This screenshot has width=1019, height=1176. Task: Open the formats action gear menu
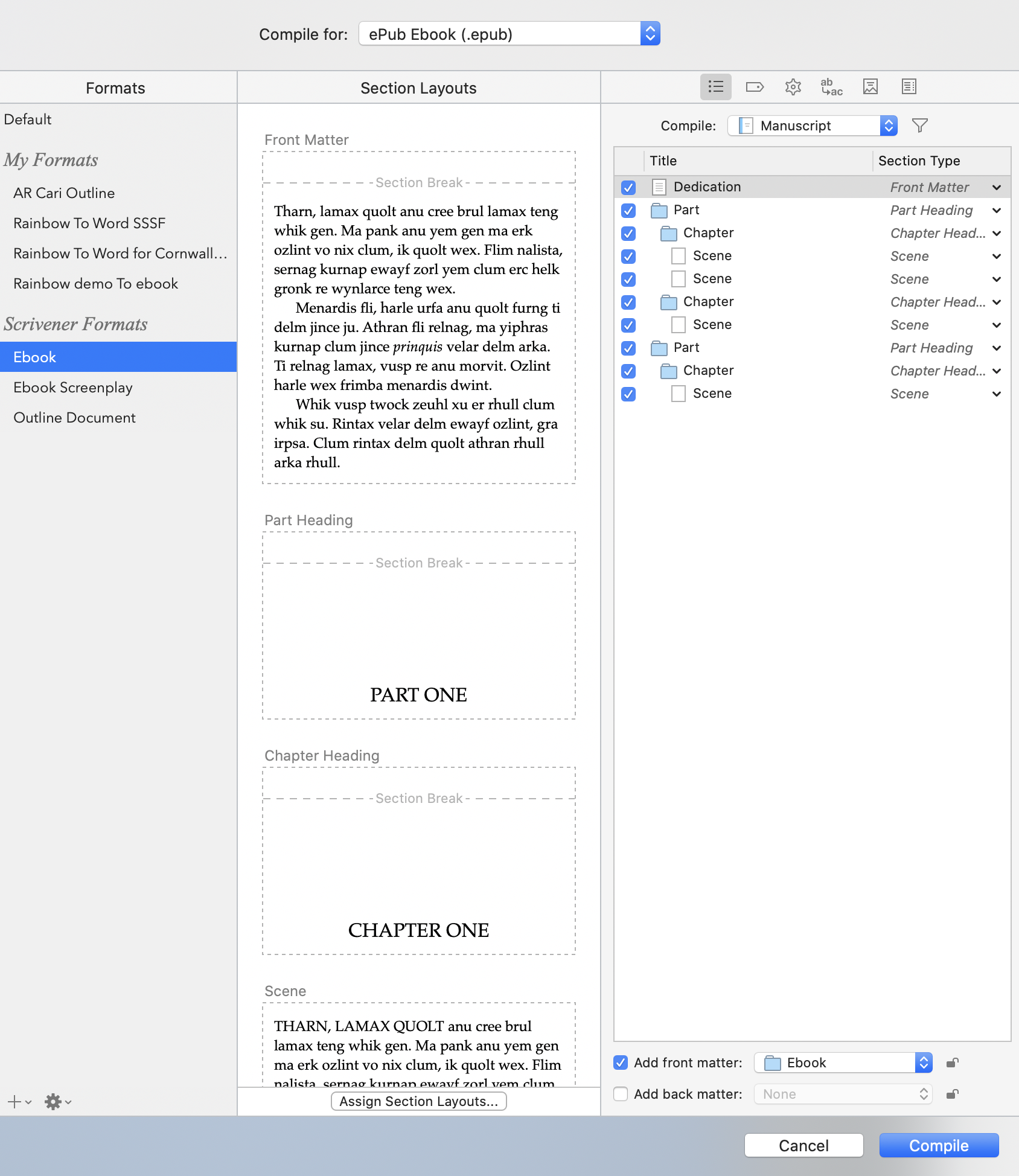coord(58,1102)
